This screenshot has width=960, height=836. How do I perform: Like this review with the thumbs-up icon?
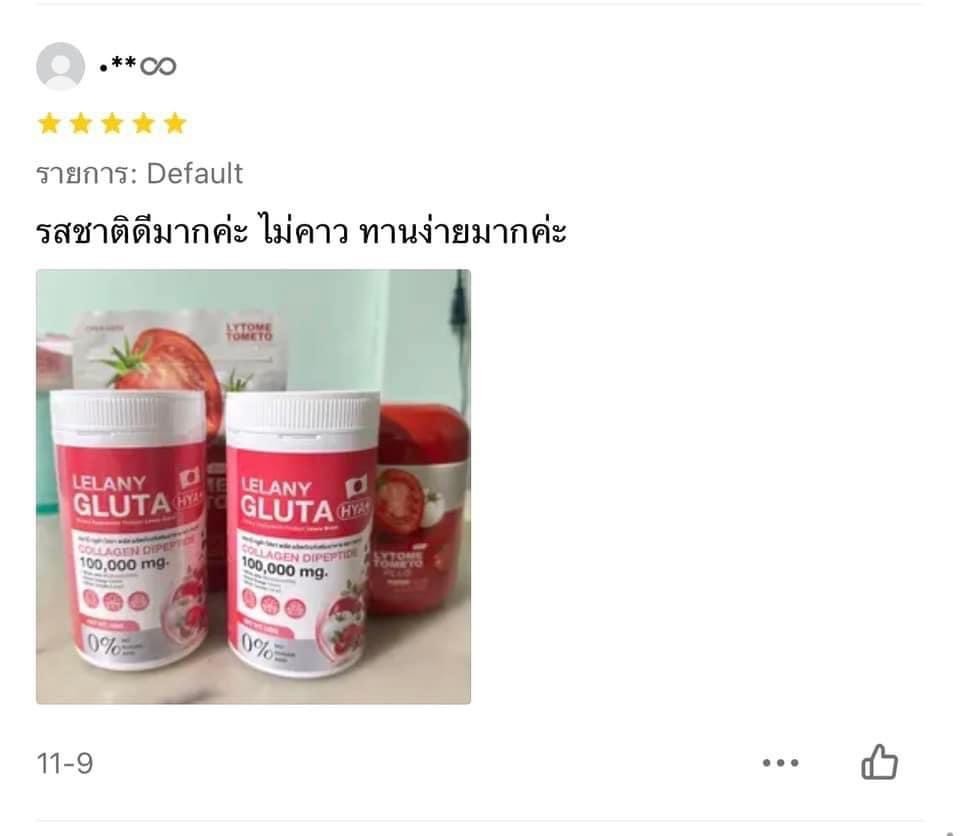click(x=879, y=762)
